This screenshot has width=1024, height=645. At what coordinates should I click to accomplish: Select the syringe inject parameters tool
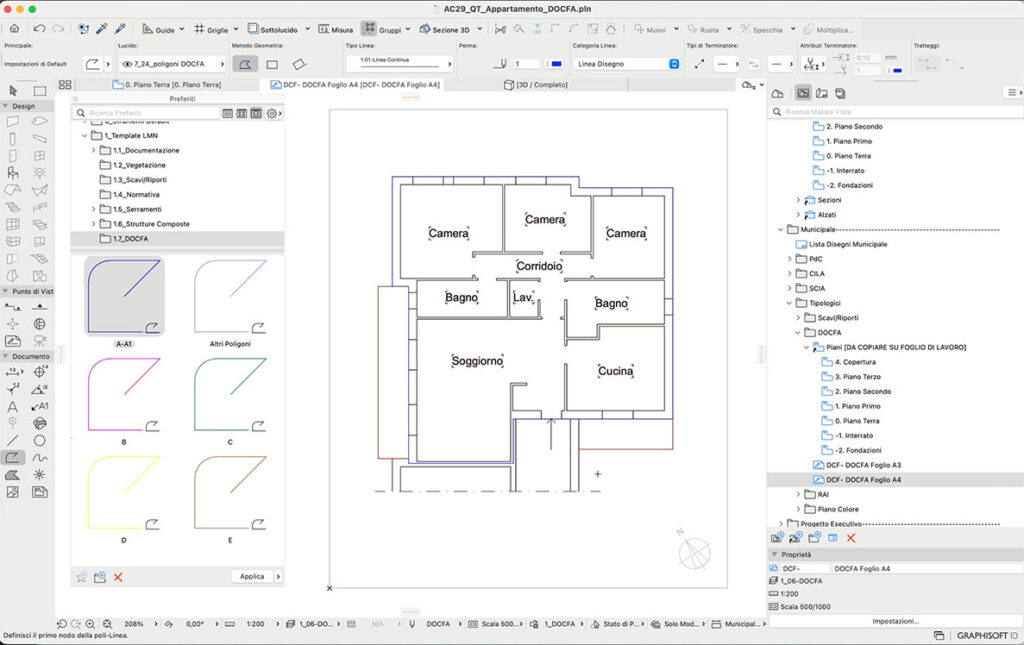click(120, 29)
